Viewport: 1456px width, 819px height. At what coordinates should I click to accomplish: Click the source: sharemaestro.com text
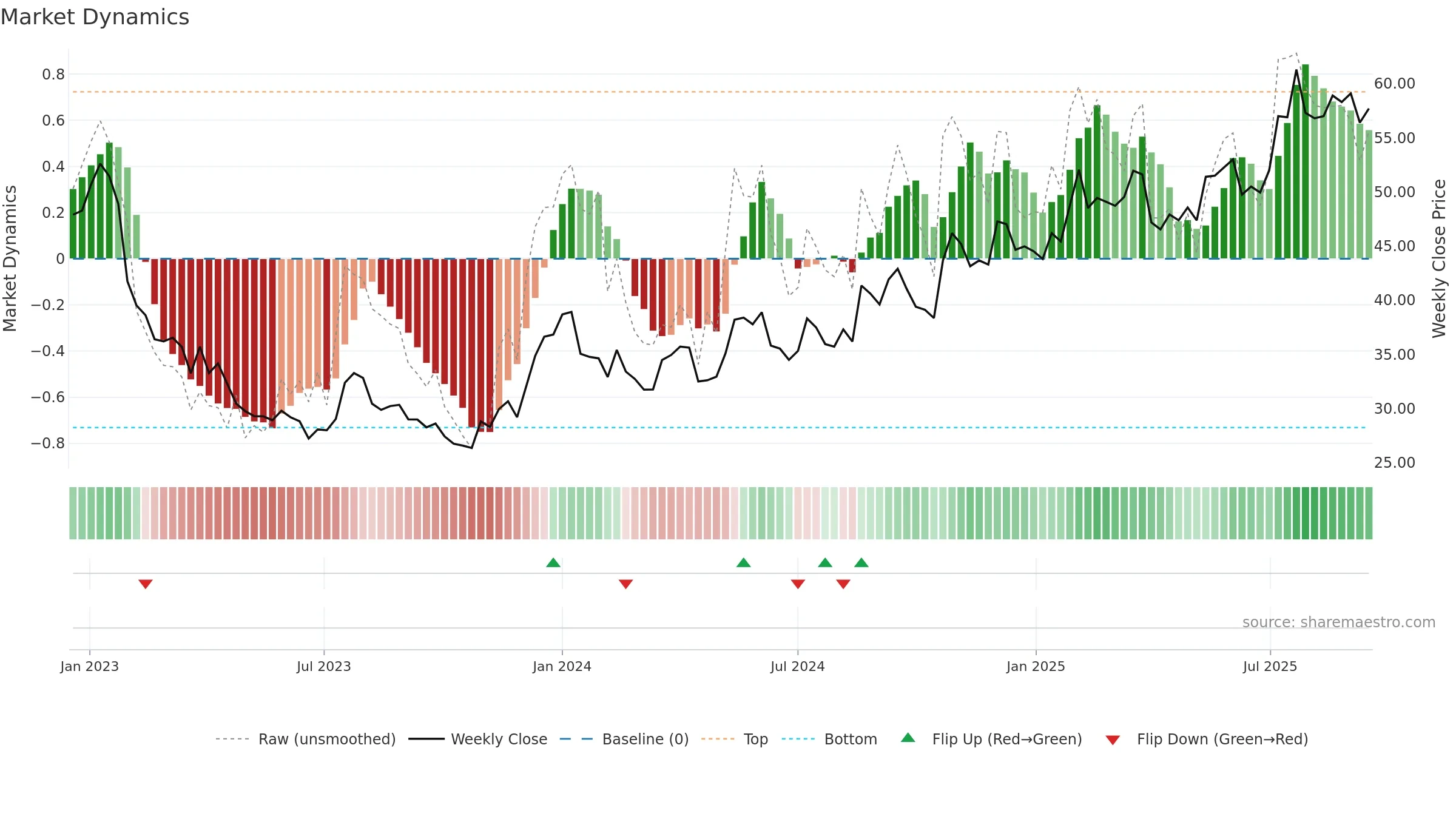pos(1339,622)
